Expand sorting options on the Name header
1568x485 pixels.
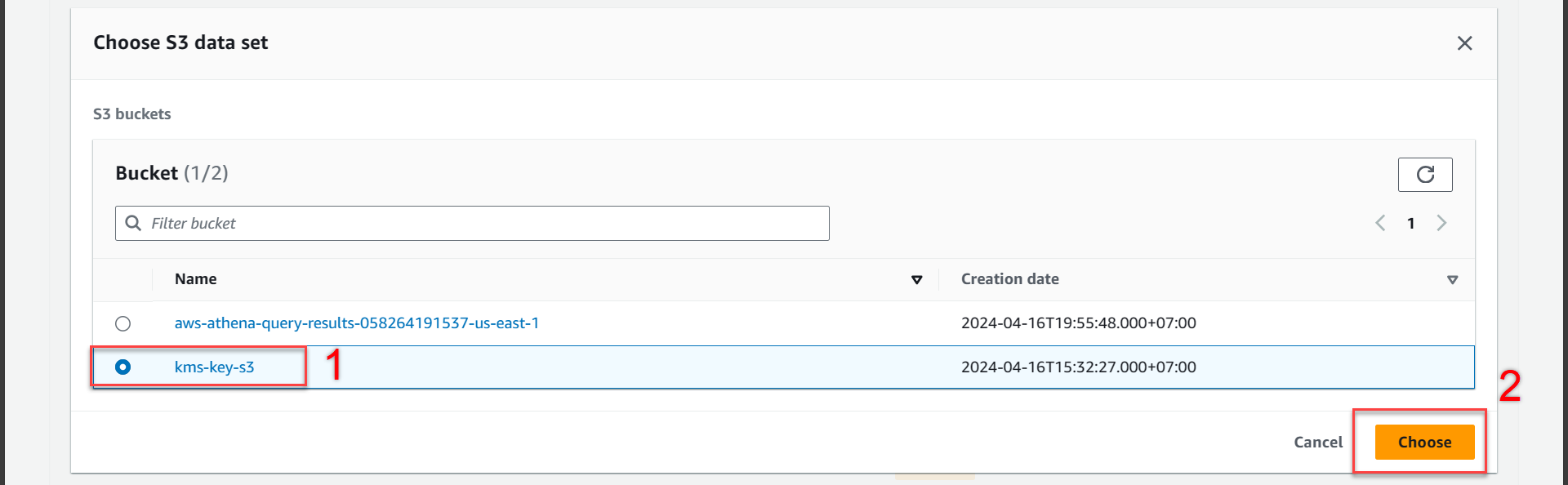click(x=916, y=279)
